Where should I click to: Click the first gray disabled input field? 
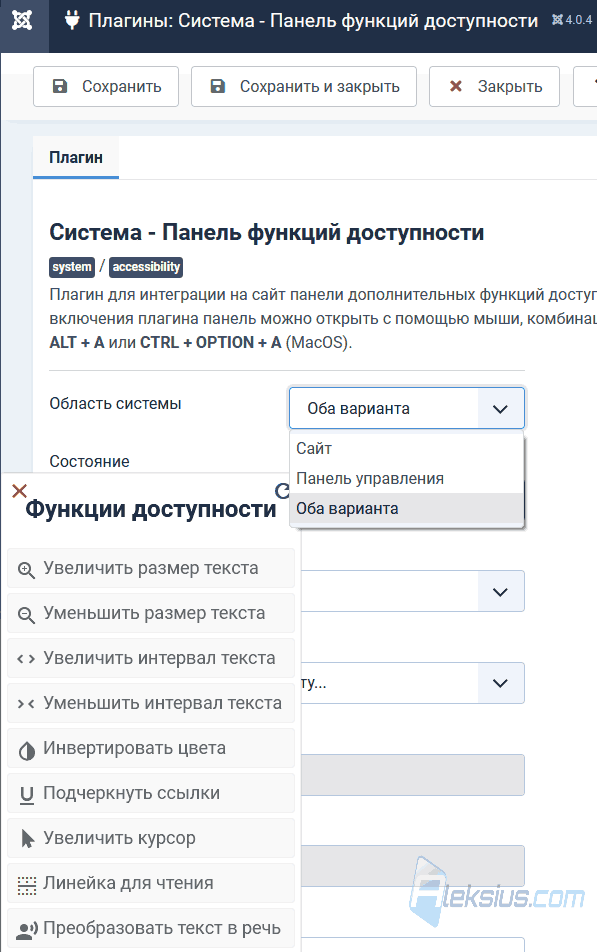click(x=413, y=775)
